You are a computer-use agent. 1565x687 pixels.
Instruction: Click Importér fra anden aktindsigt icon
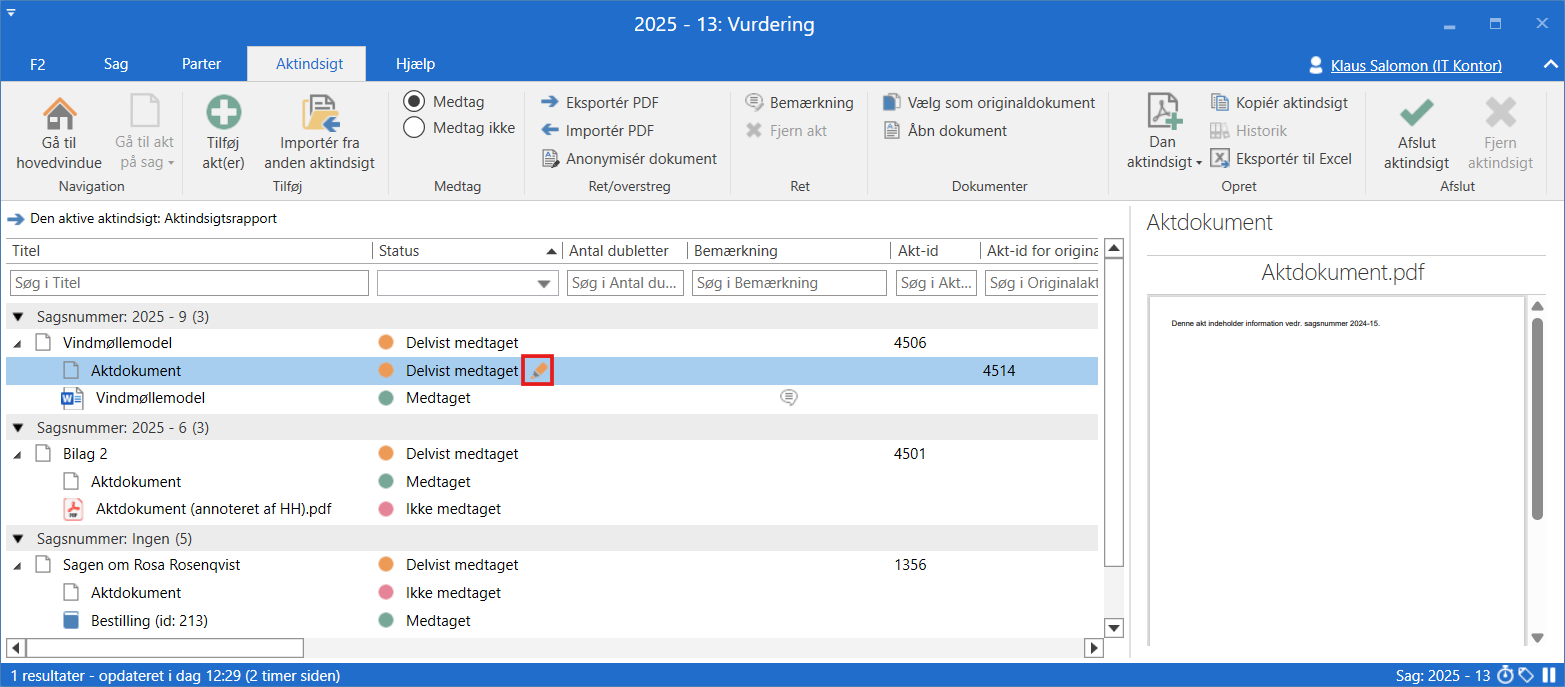click(x=320, y=113)
